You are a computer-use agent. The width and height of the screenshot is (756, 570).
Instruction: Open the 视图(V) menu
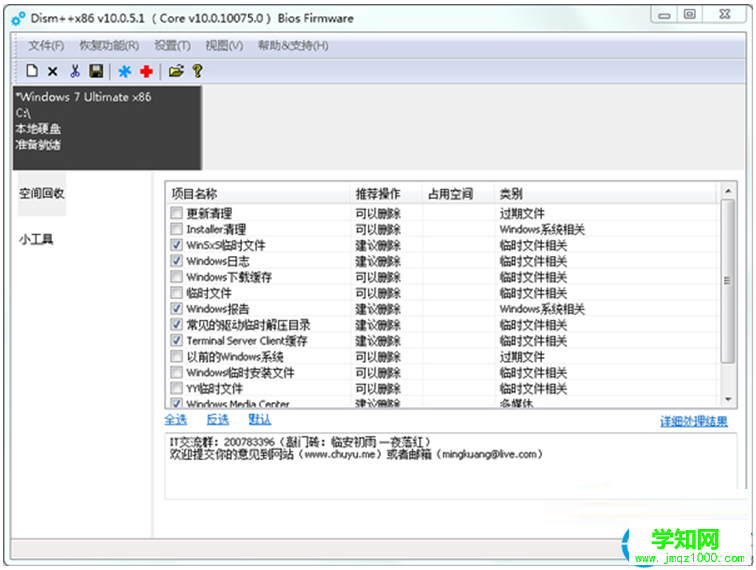(224, 46)
